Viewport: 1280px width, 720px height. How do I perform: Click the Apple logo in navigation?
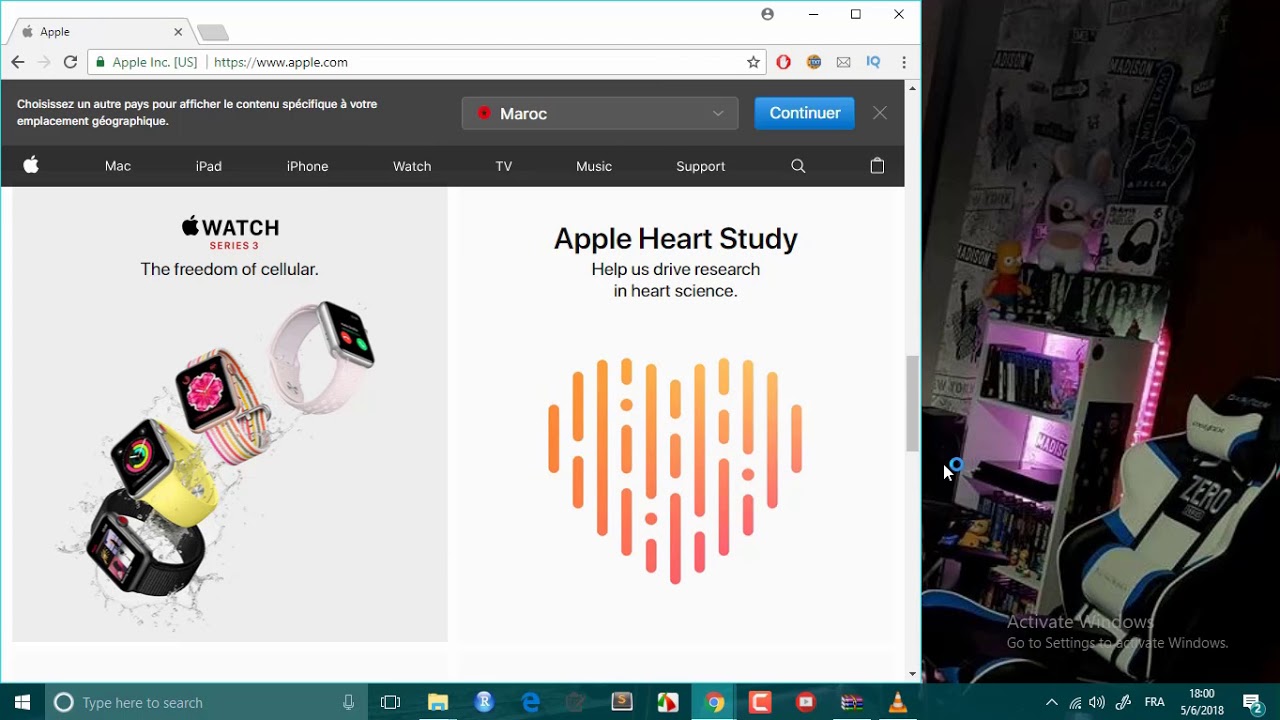click(x=31, y=166)
